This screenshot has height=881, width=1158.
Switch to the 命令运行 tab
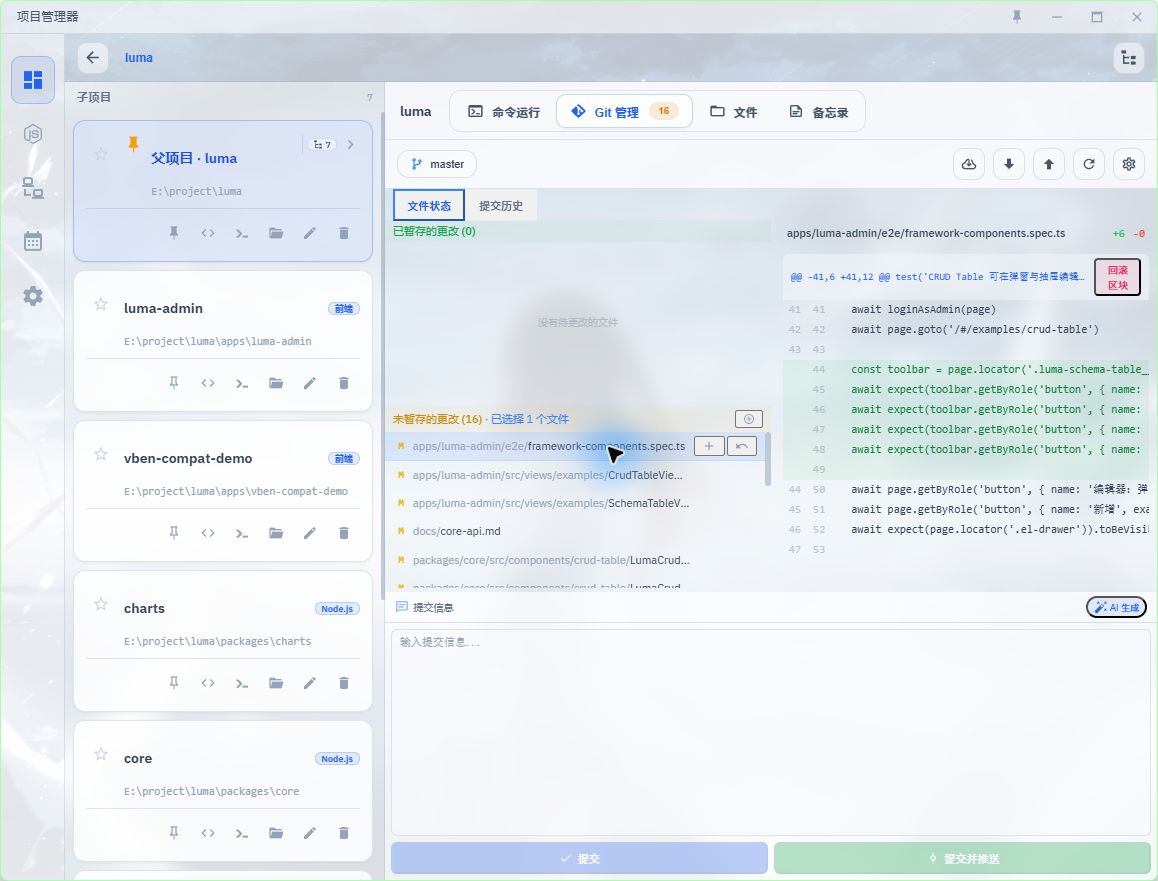click(x=504, y=112)
